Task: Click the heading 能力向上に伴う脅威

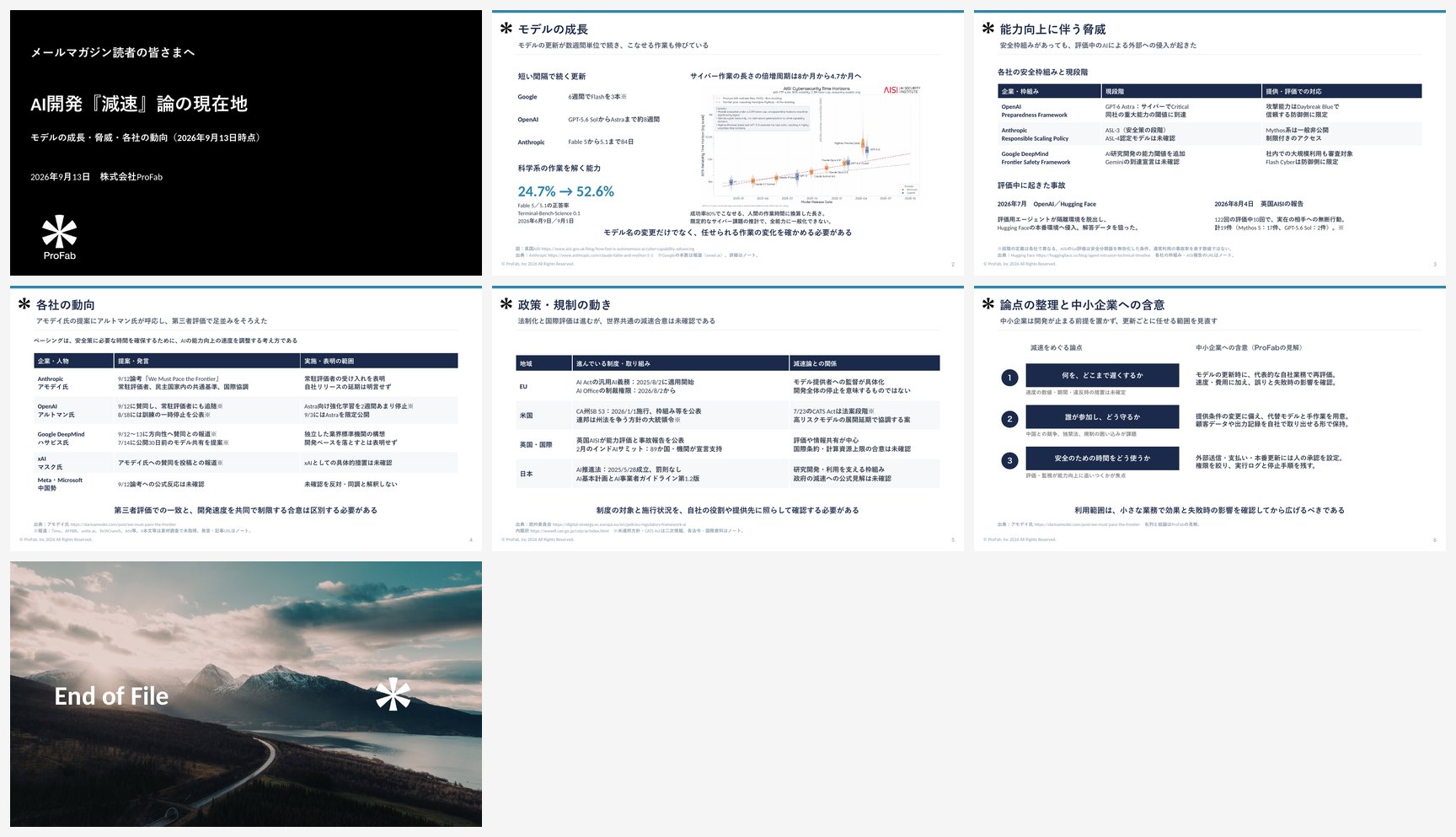Action: [1052, 30]
